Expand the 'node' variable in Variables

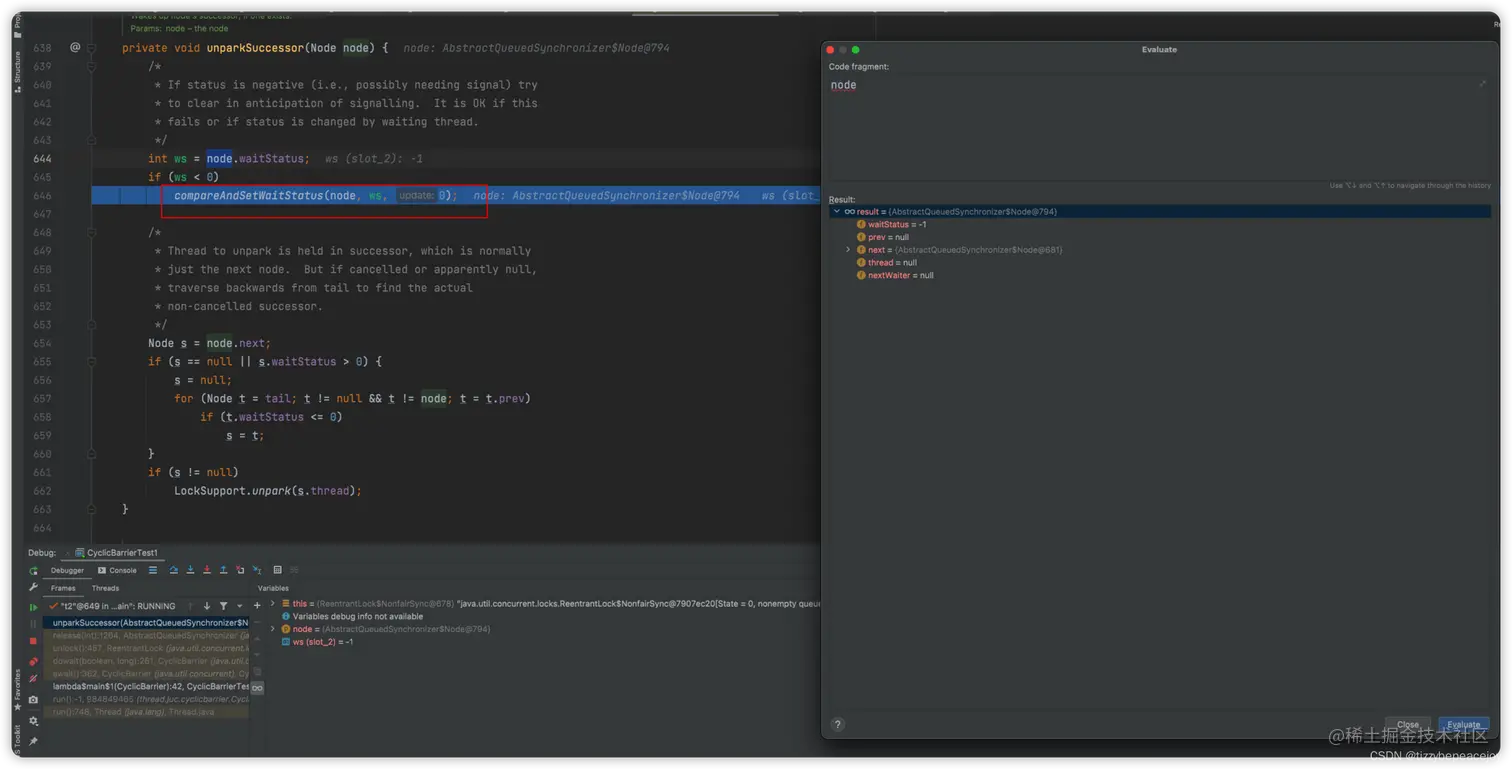[x=272, y=629]
